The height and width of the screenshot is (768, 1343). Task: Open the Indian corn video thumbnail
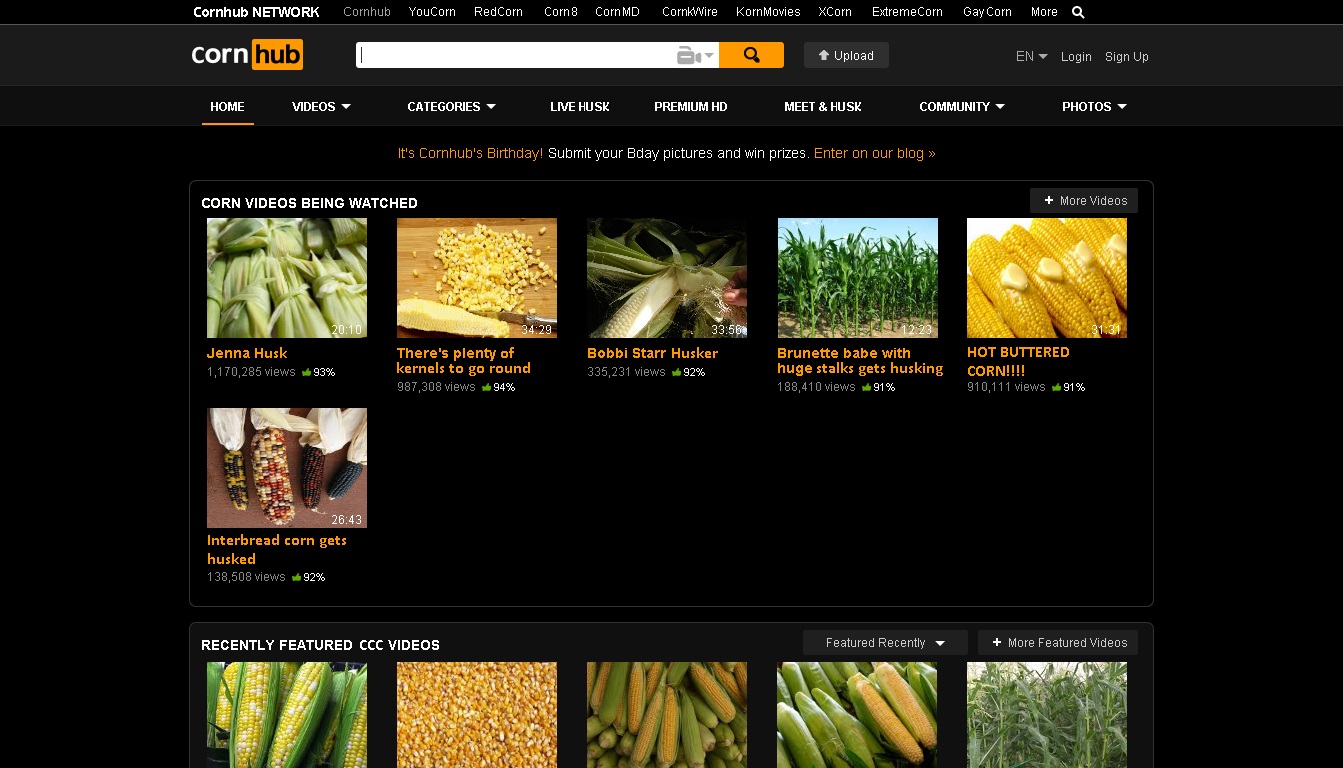pos(287,467)
